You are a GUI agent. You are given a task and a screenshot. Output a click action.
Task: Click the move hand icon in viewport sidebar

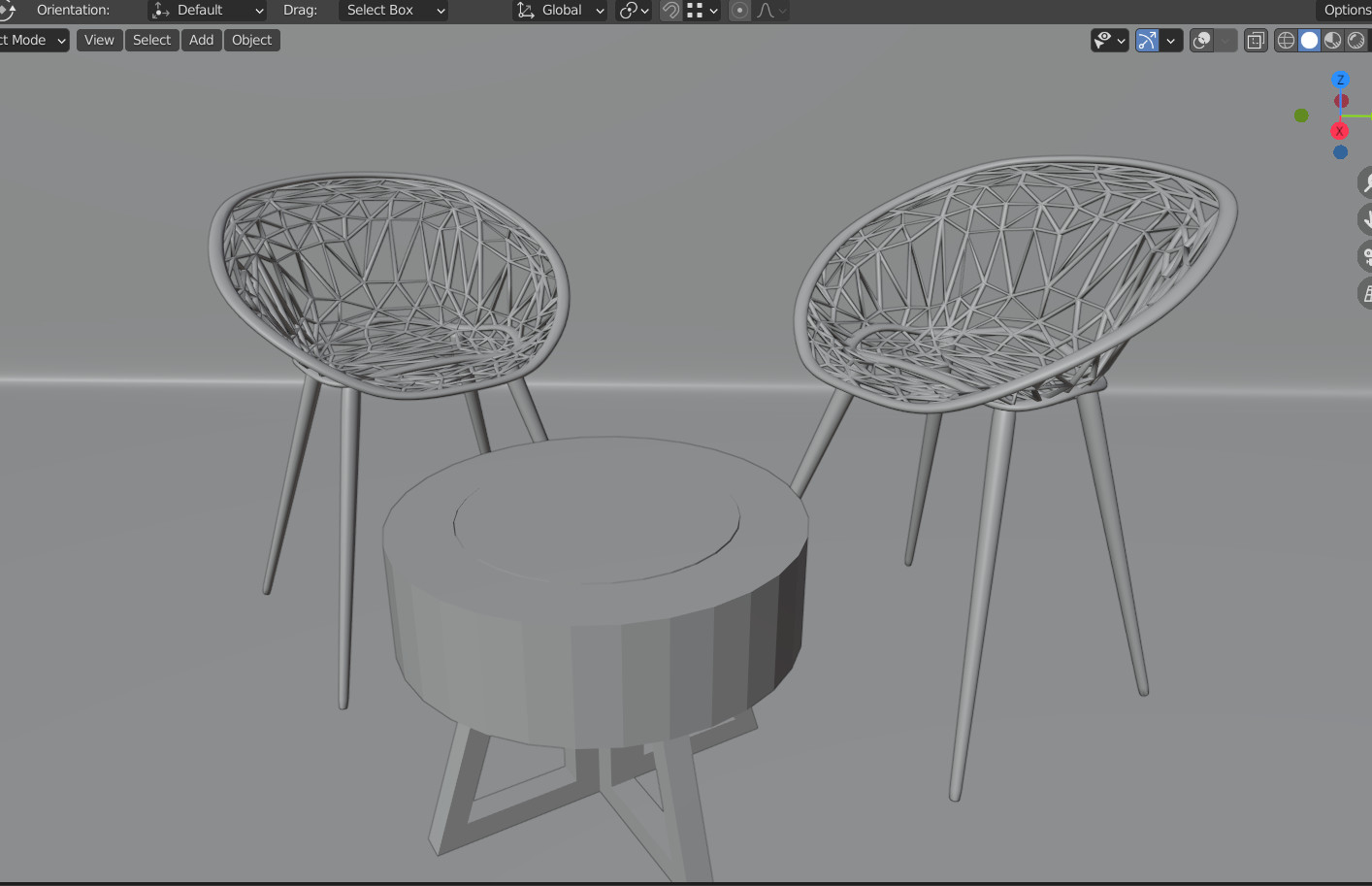click(x=1366, y=219)
